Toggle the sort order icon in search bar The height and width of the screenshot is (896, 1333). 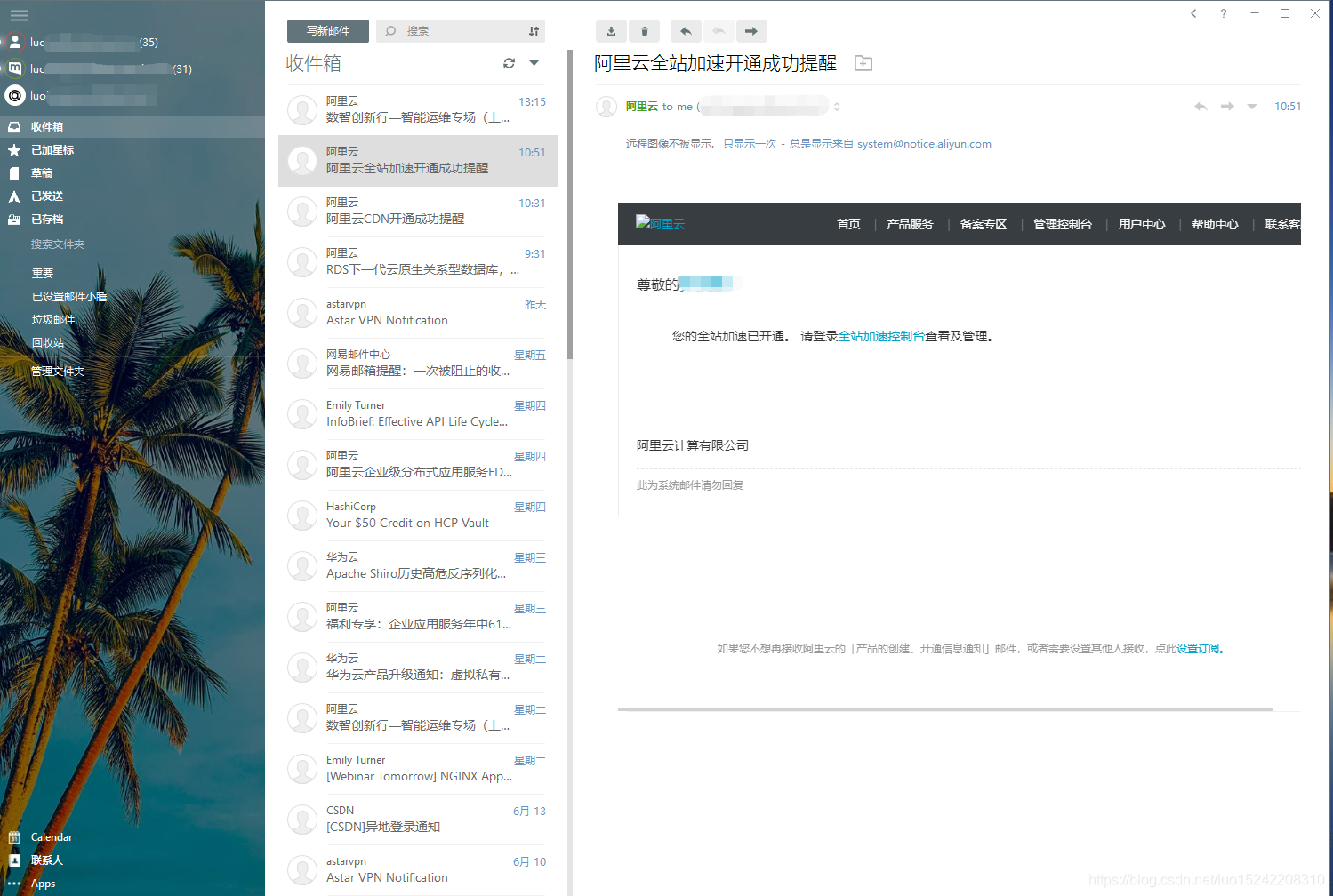[x=534, y=31]
